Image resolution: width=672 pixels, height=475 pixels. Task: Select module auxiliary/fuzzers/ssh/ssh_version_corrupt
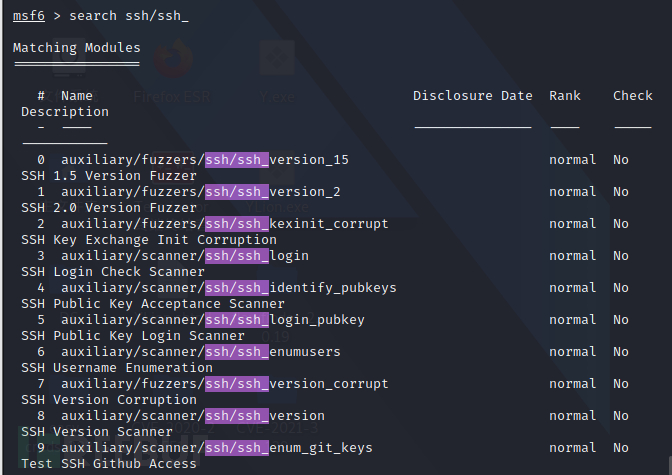225,384
